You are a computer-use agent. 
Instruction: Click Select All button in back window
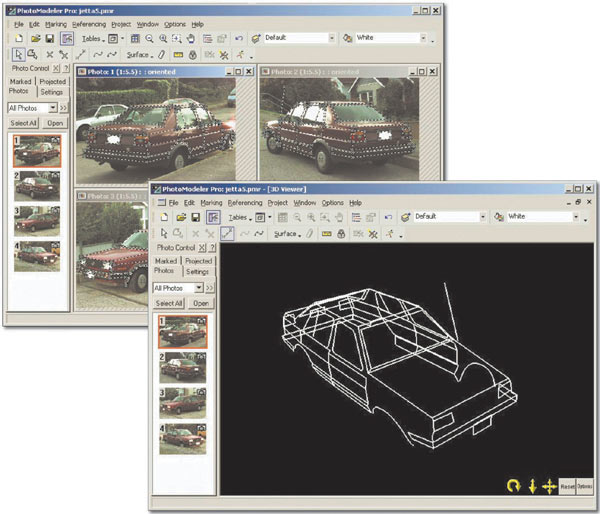(24, 123)
